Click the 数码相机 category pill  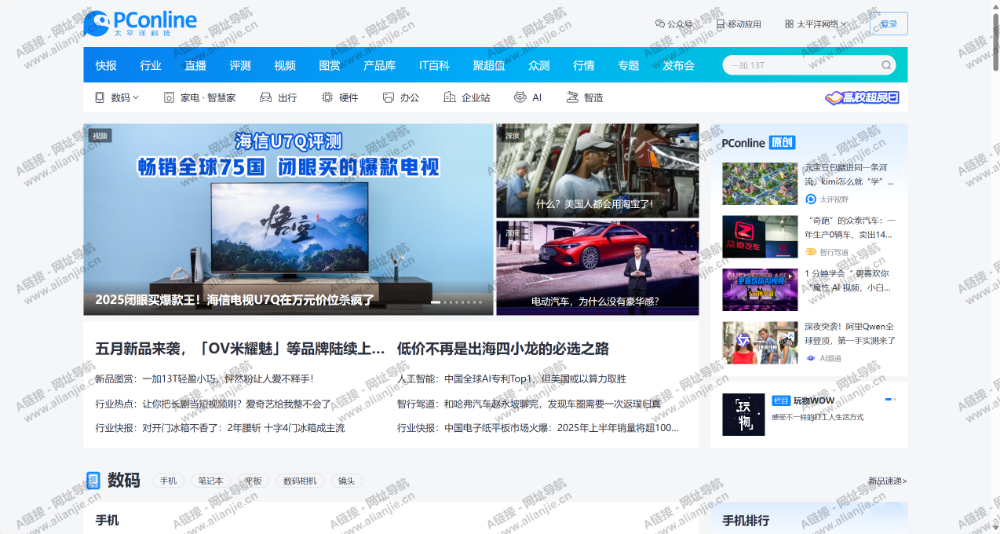[x=300, y=480]
